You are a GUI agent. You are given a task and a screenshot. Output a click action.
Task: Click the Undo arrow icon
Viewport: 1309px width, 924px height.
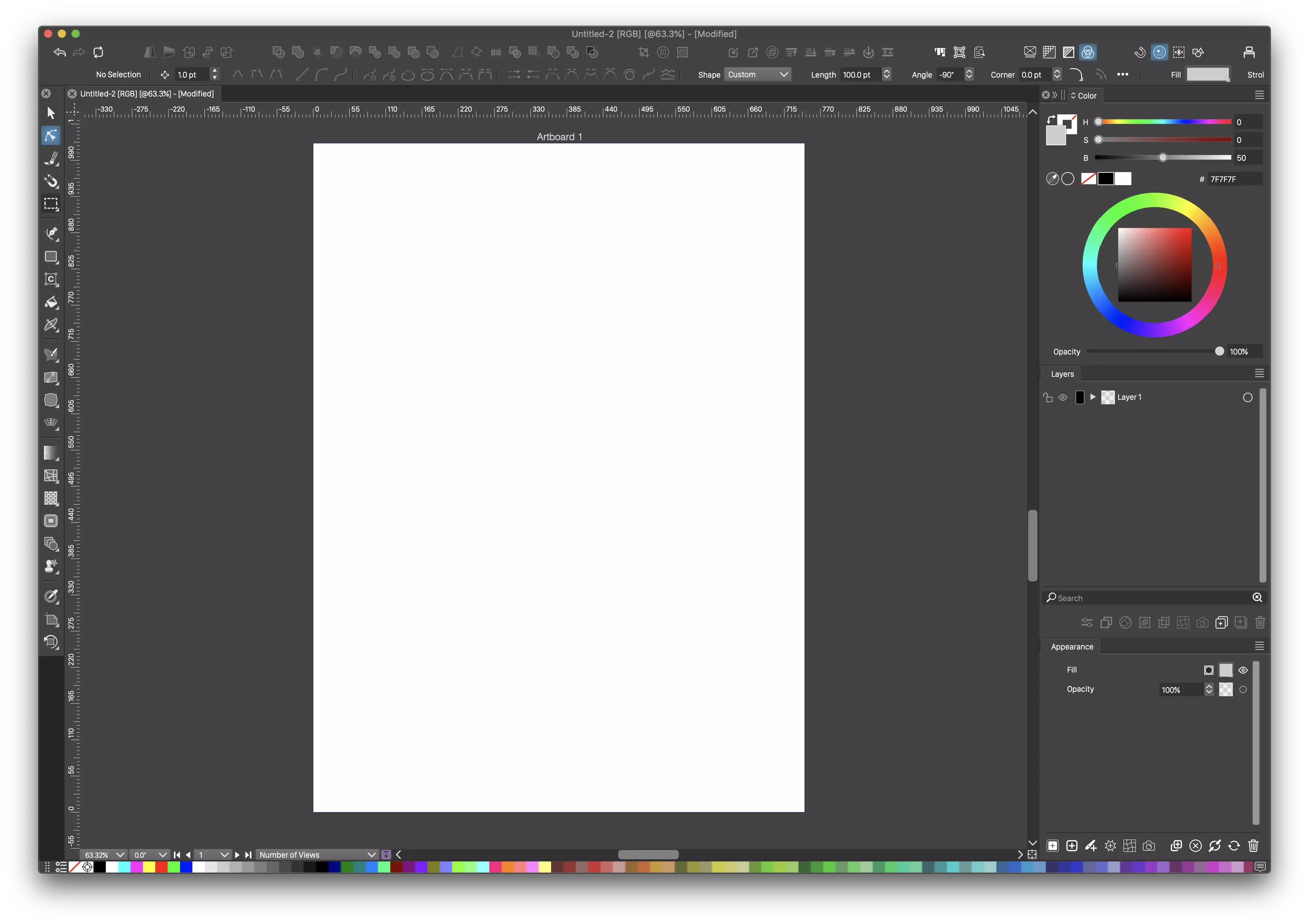(x=60, y=53)
